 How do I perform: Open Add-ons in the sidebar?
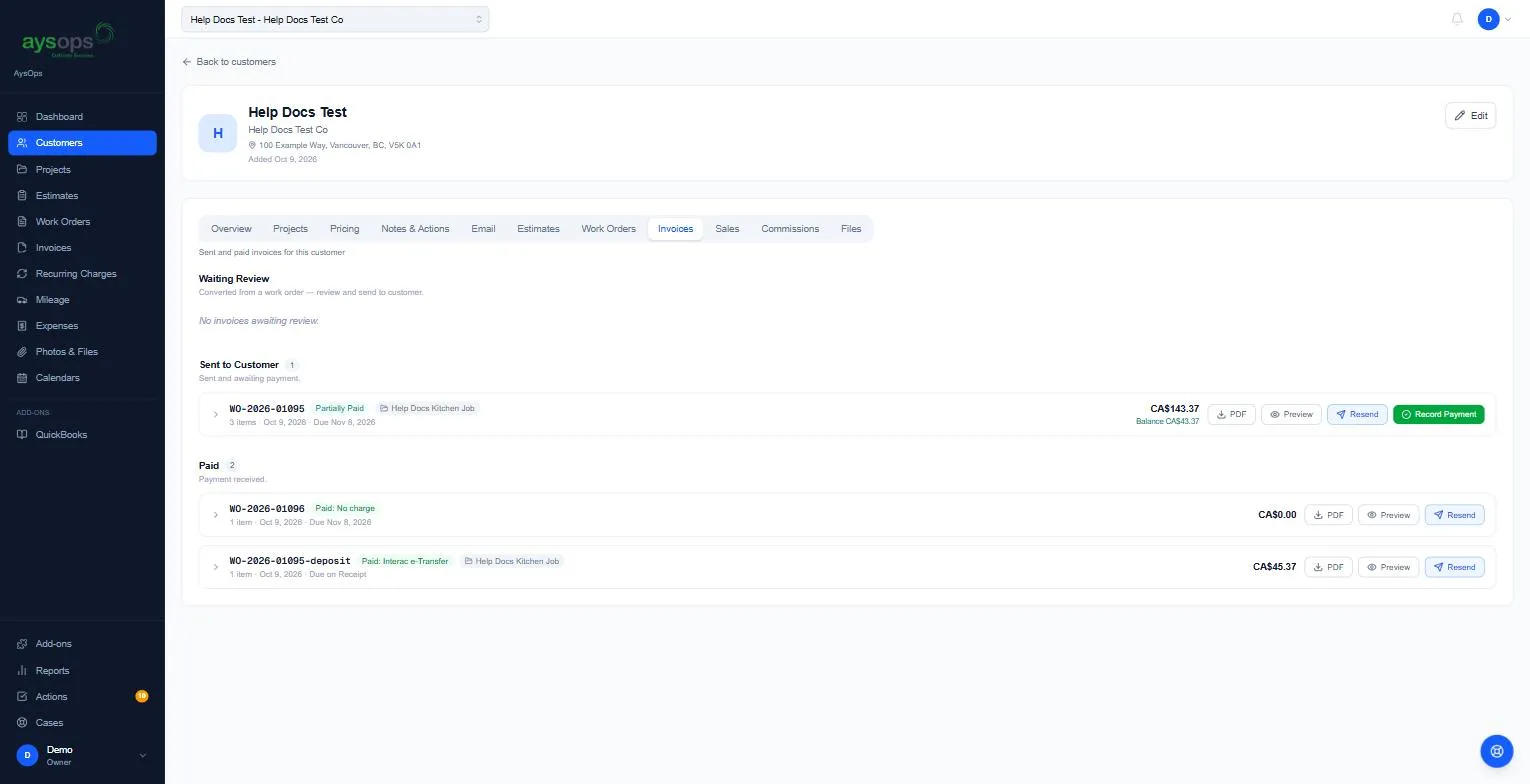tap(82, 644)
